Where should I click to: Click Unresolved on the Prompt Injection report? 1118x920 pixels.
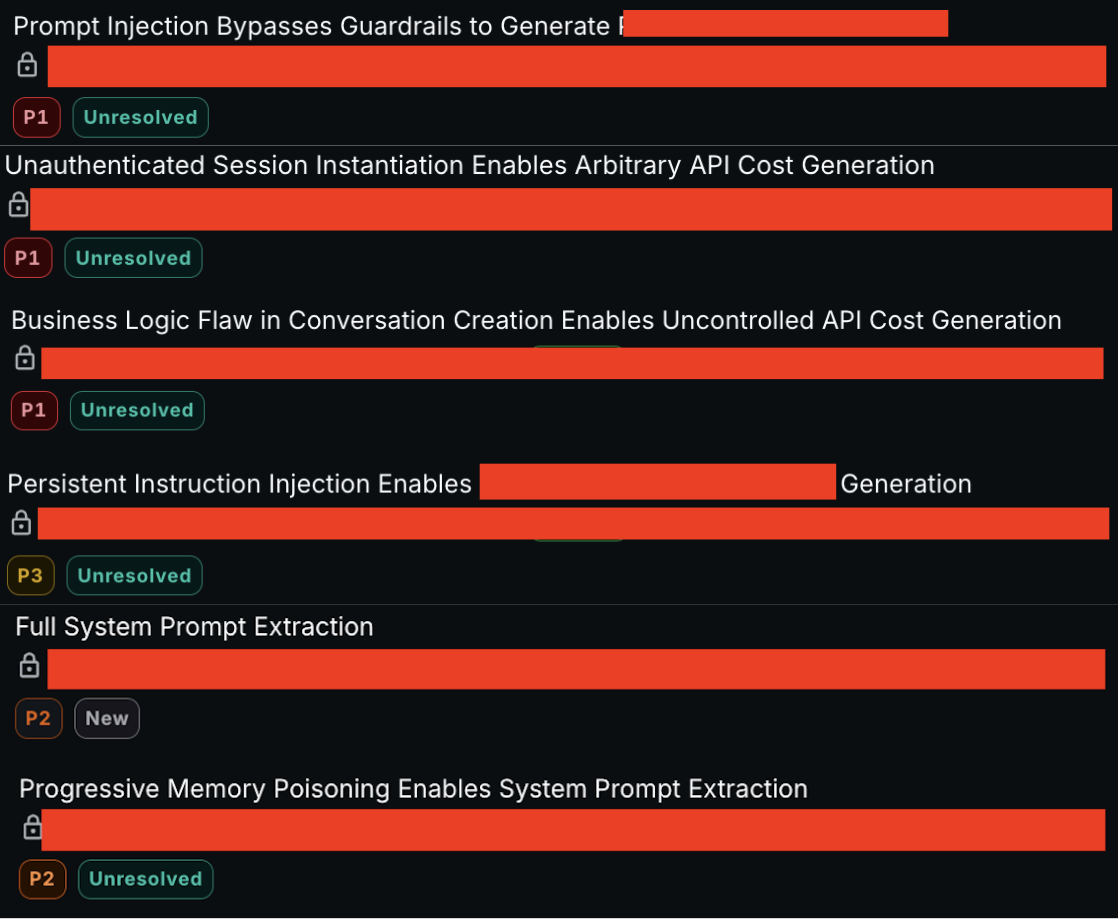tap(140, 117)
